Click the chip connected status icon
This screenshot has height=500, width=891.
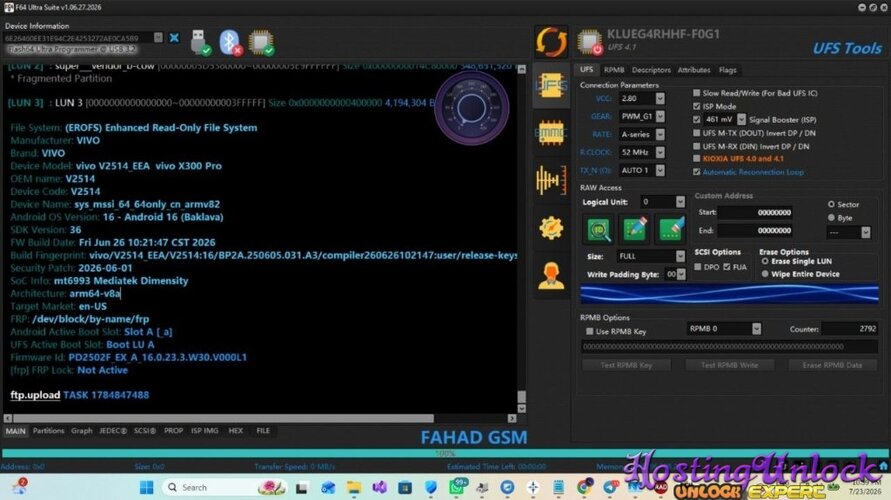click(261, 43)
